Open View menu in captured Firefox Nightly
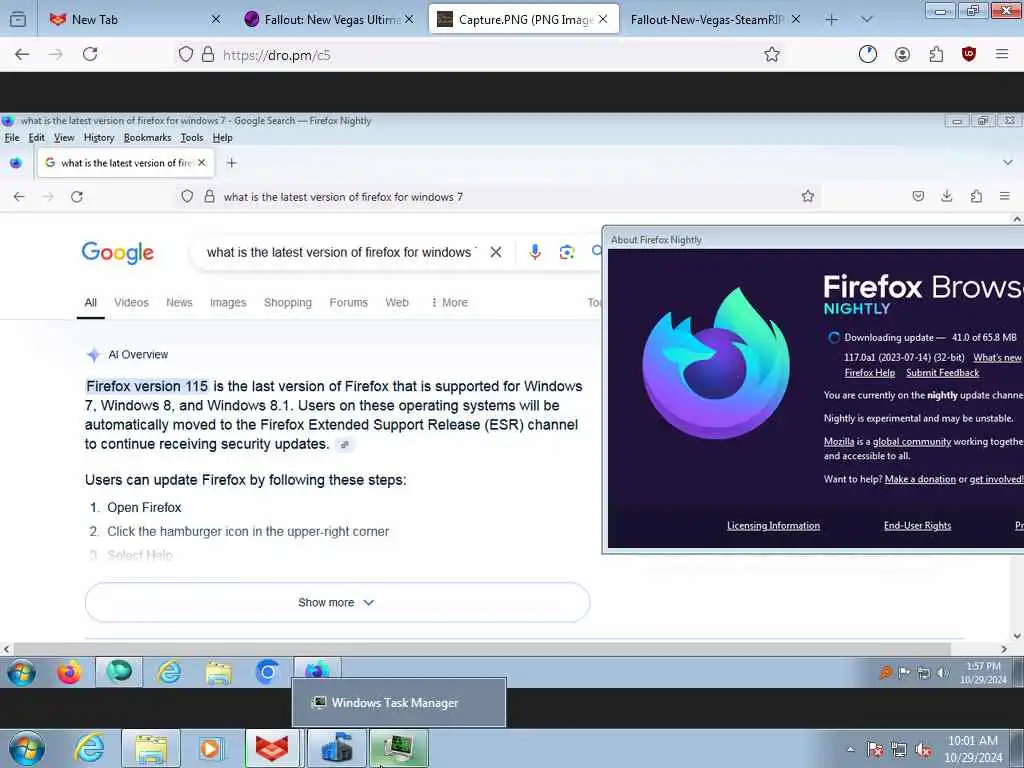Viewport: 1024px width, 768px height. (x=64, y=138)
